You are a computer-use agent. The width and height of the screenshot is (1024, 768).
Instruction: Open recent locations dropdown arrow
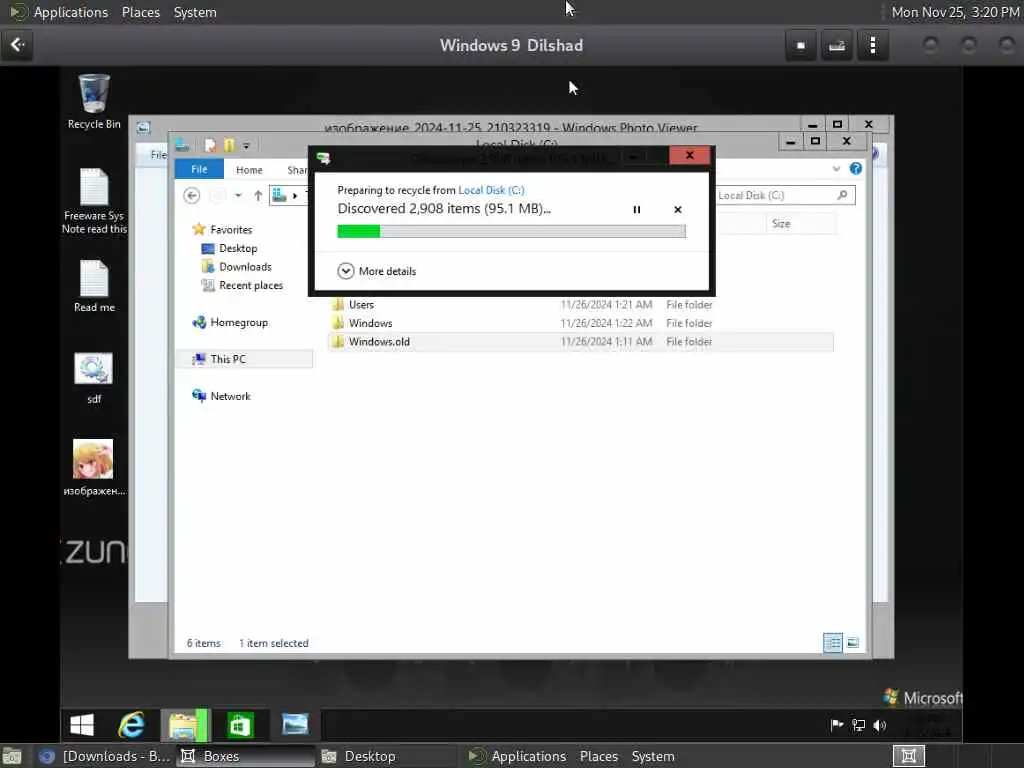(x=238, y=195)
